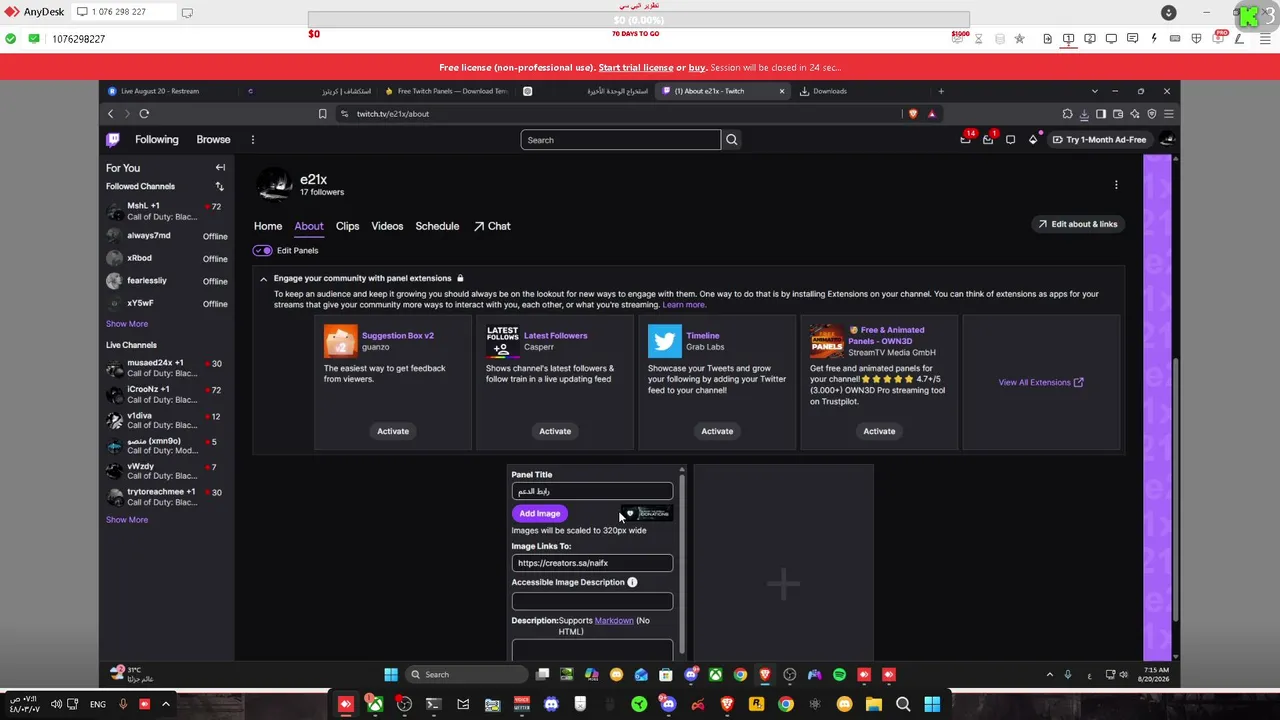This screenshot has width=1280, height=720.
Task: Click the Latest Followers extension icon
Action: point(502,341)
